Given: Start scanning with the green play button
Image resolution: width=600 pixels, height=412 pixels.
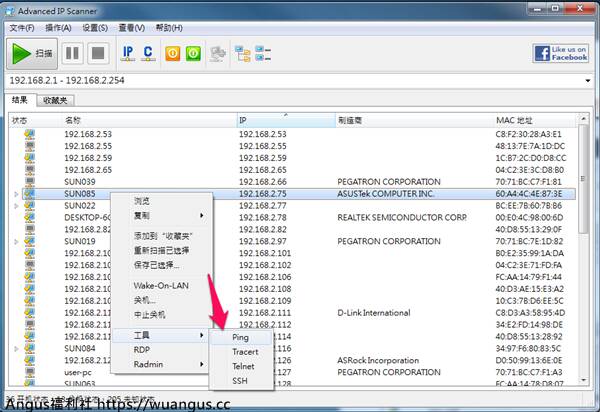Looking at the screenshot, I should coord(32,54).
